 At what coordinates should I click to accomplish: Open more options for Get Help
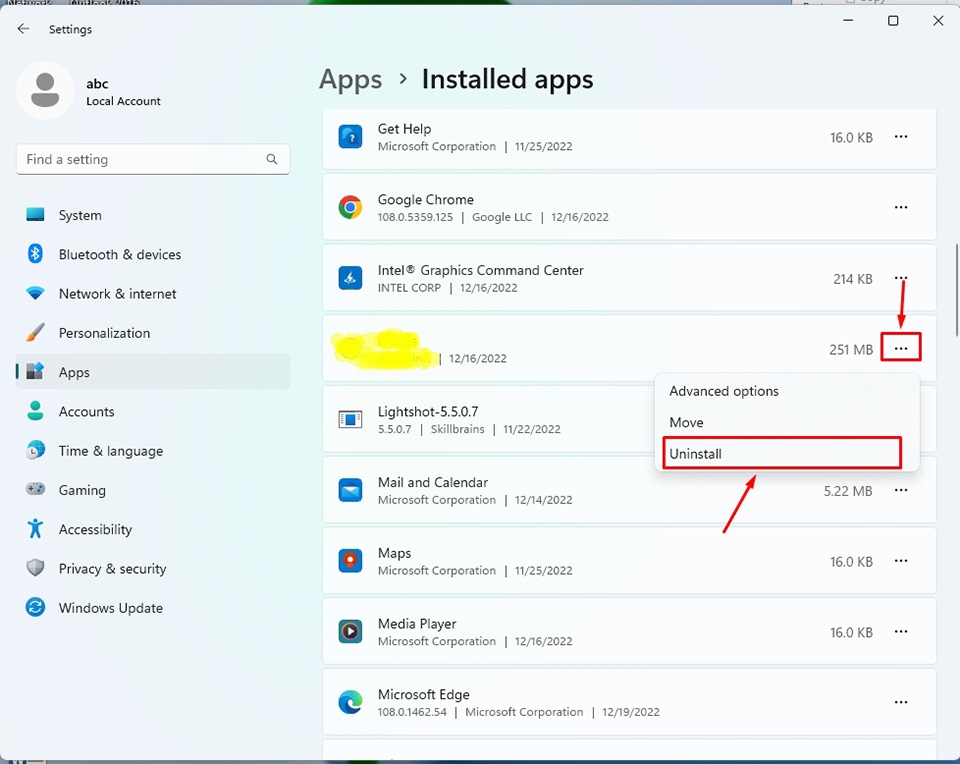pyautogui.click(x=901, y=137)
